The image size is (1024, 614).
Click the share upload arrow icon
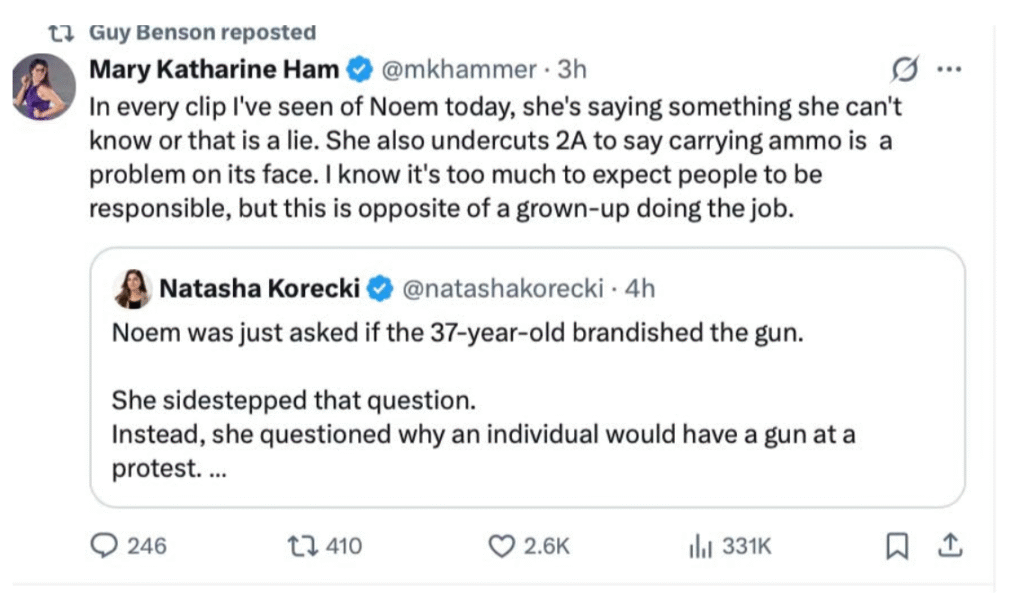point(950,546)
